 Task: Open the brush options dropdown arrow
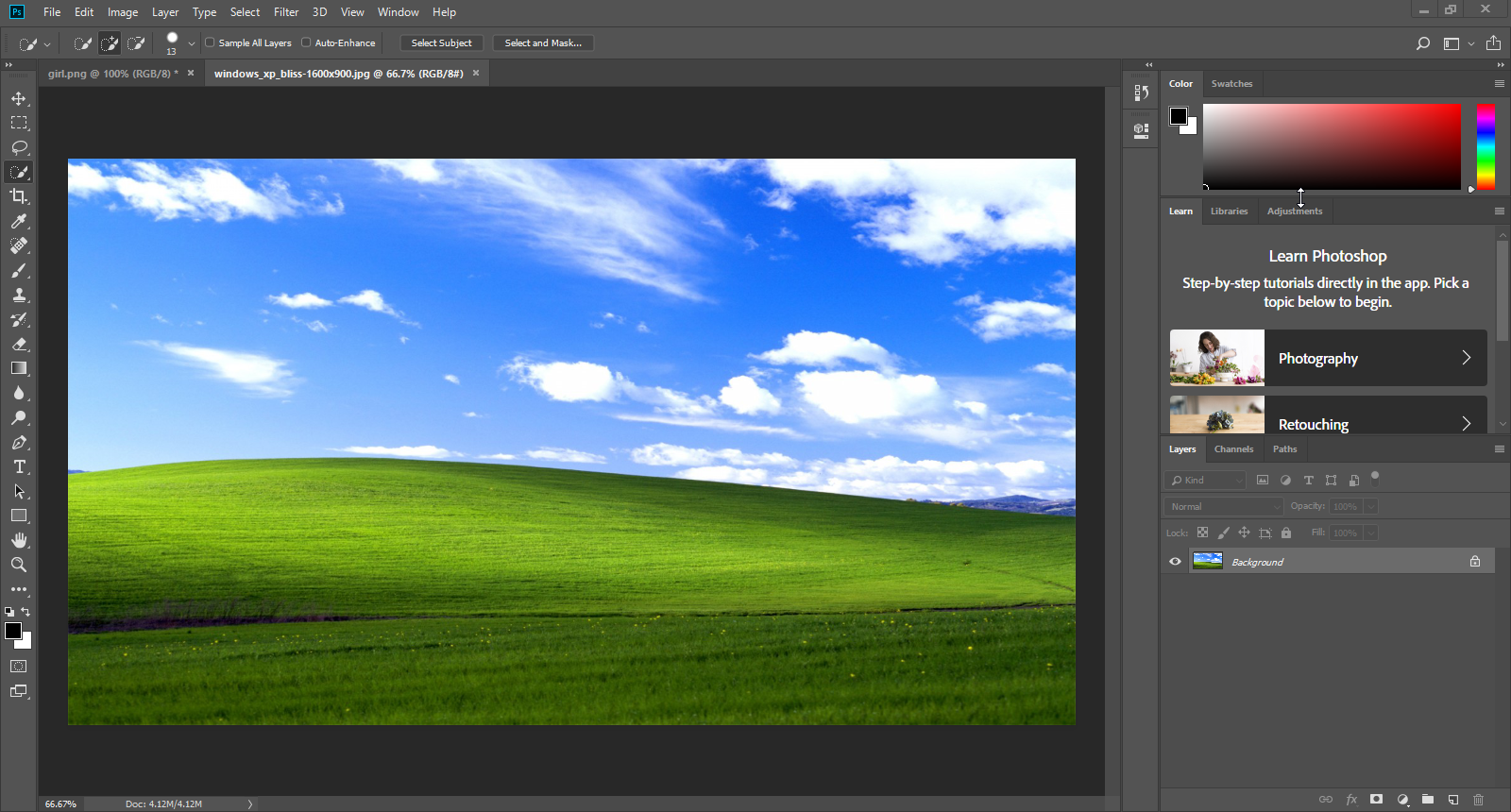192,43
